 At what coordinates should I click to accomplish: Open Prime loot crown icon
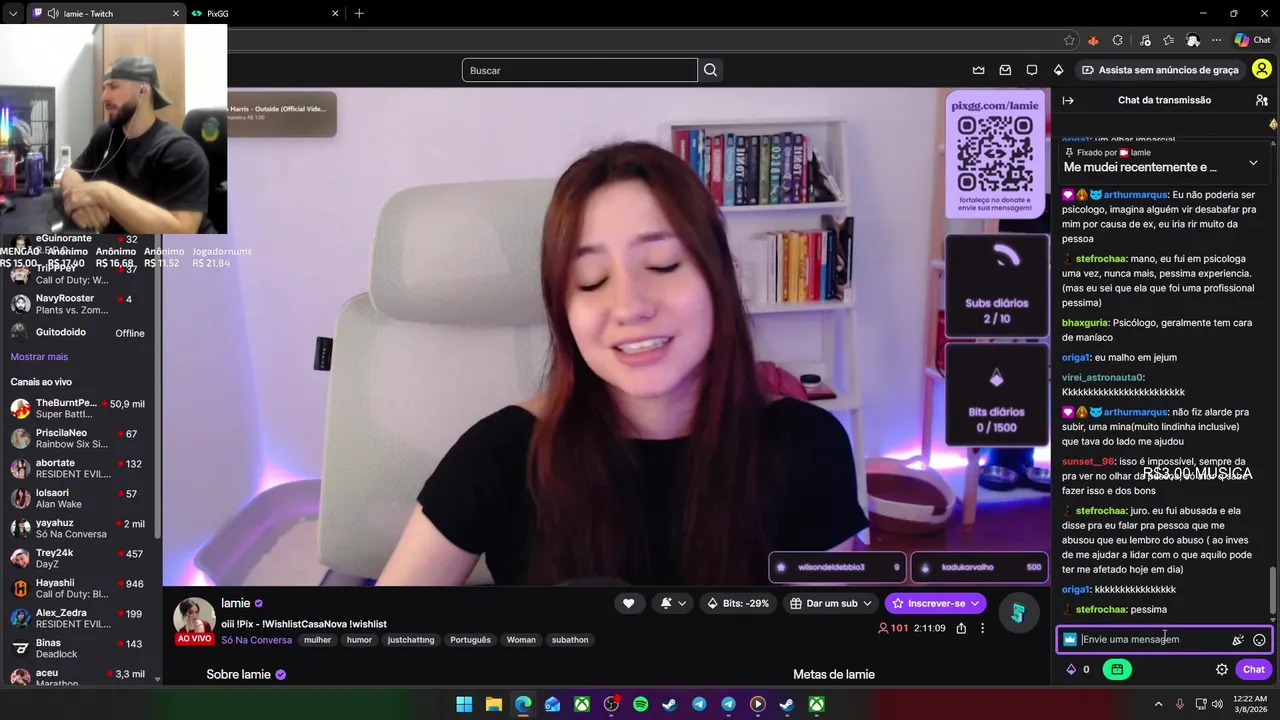[x=978, y=70]
